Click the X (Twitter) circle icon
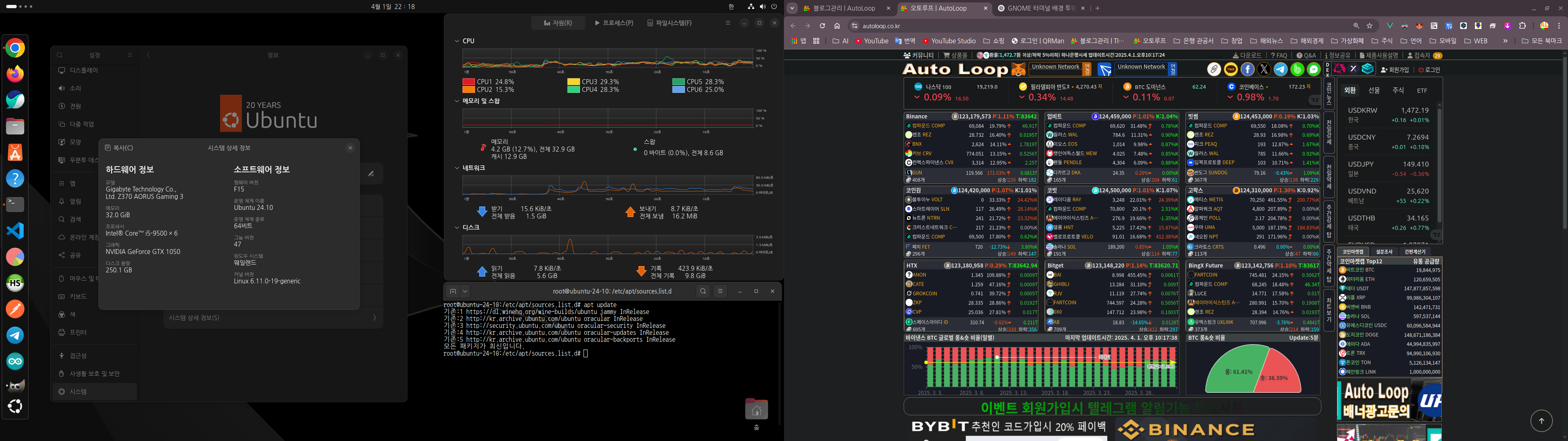The height and width of the screenshot is (441, 1568). [1264, 69]
